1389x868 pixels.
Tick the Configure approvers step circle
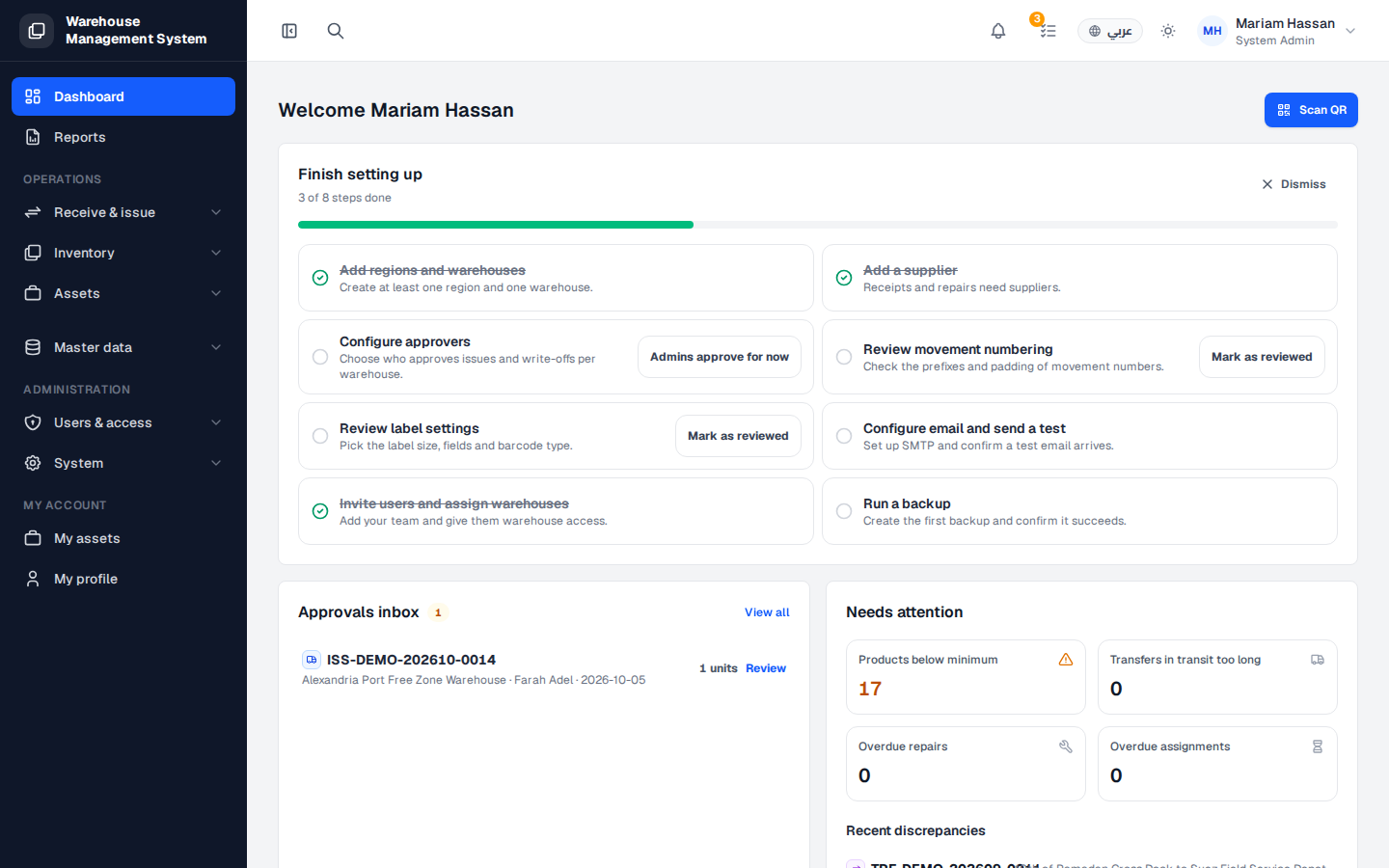pos(320,357)
